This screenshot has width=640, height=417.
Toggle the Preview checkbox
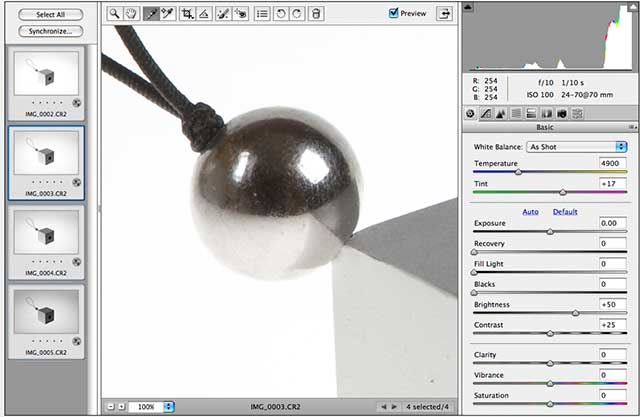click(393, 13)
